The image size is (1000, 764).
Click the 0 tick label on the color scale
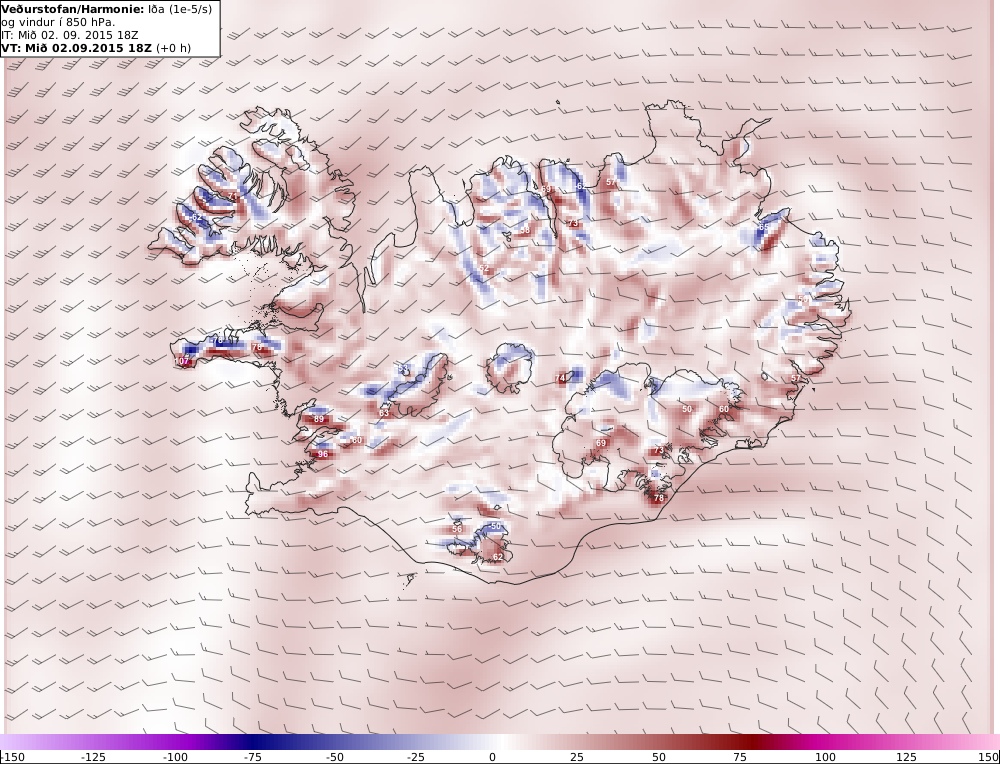pyautogui.click(x=492, y=758)
